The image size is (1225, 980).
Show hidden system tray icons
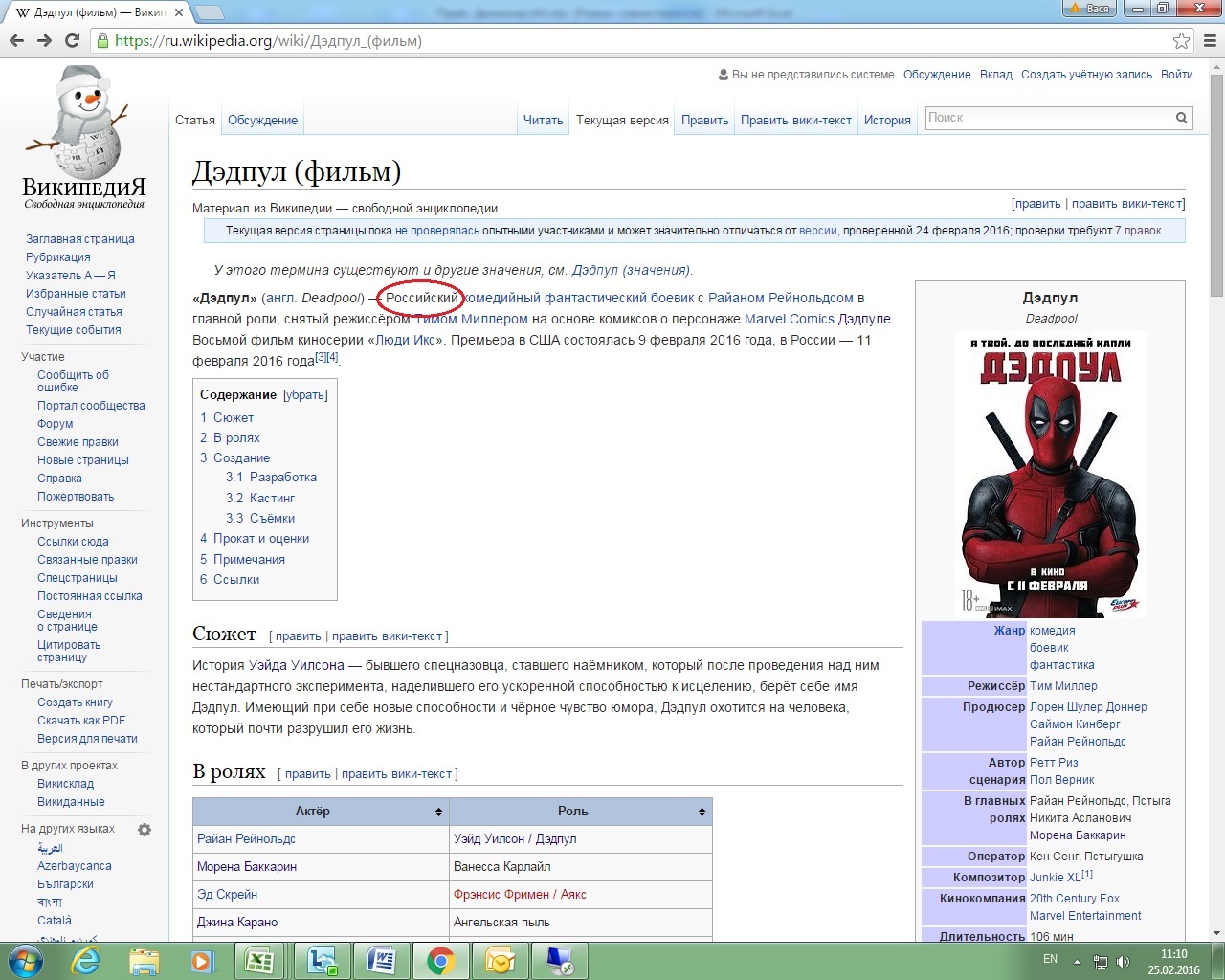[x=1077, y=961]
